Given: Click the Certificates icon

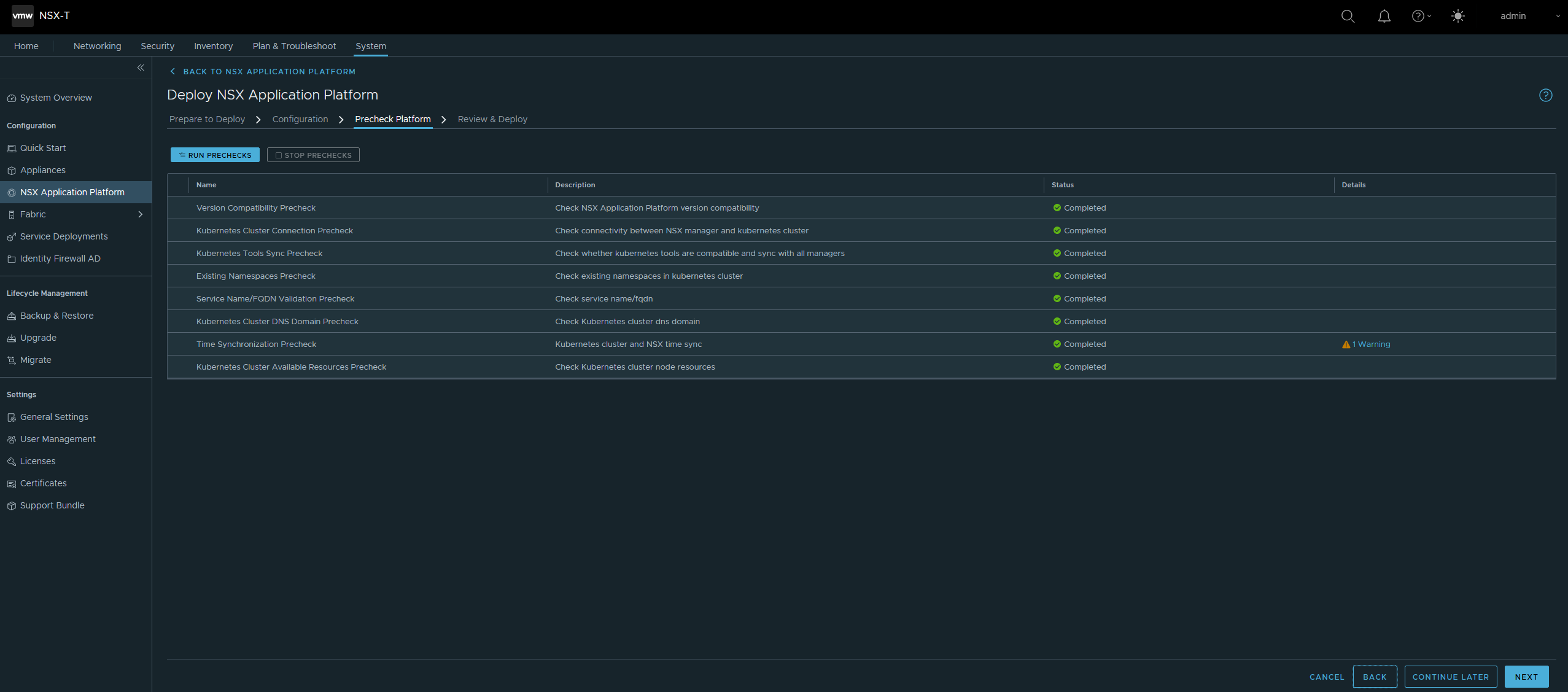Looking at the screenshot, I should 11,484.
